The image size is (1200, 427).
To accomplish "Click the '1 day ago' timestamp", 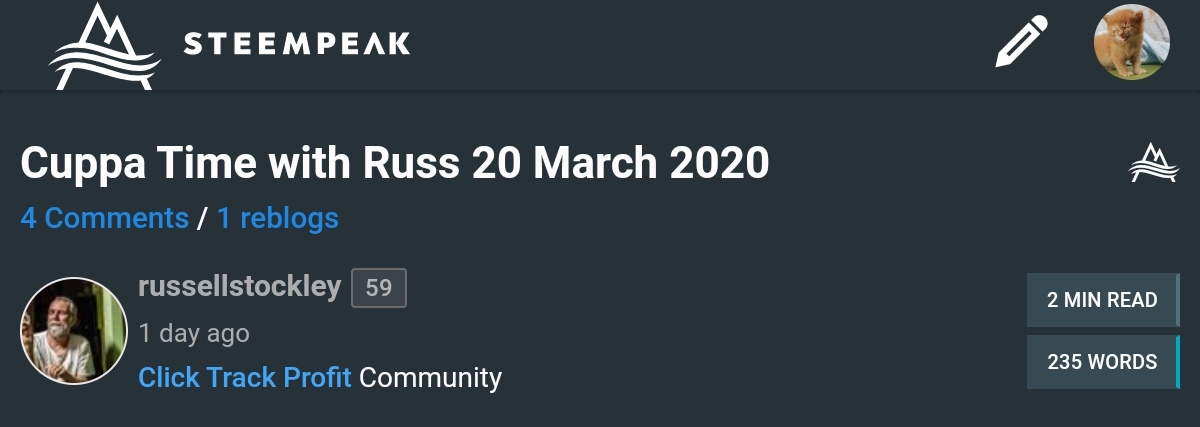I will point(193,333).
